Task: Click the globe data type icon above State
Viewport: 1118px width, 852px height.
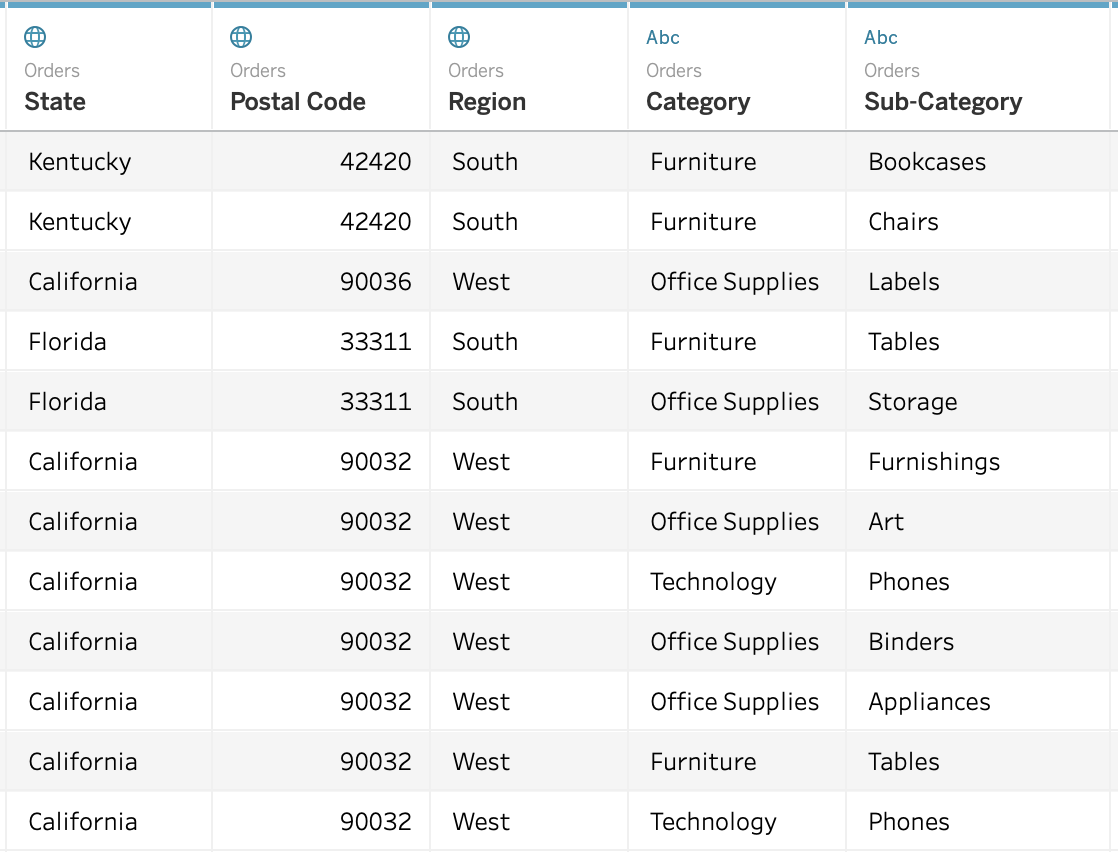Action: coord(35,37)
